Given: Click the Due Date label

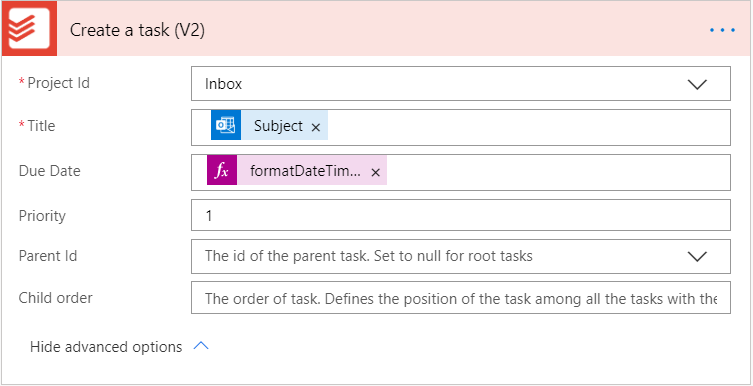Looking at the screenshot, I should (49, 171).
